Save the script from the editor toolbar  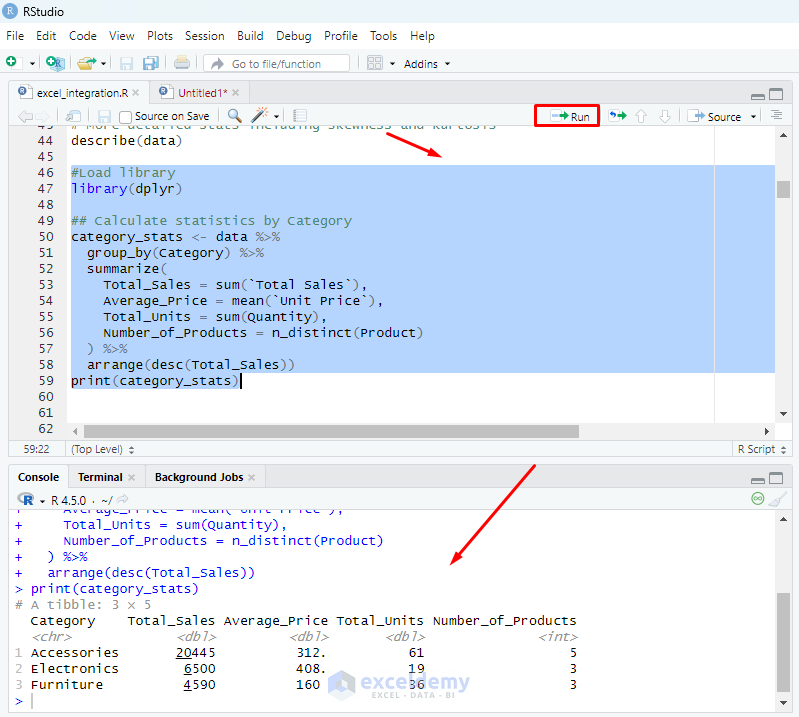[104, 116]
